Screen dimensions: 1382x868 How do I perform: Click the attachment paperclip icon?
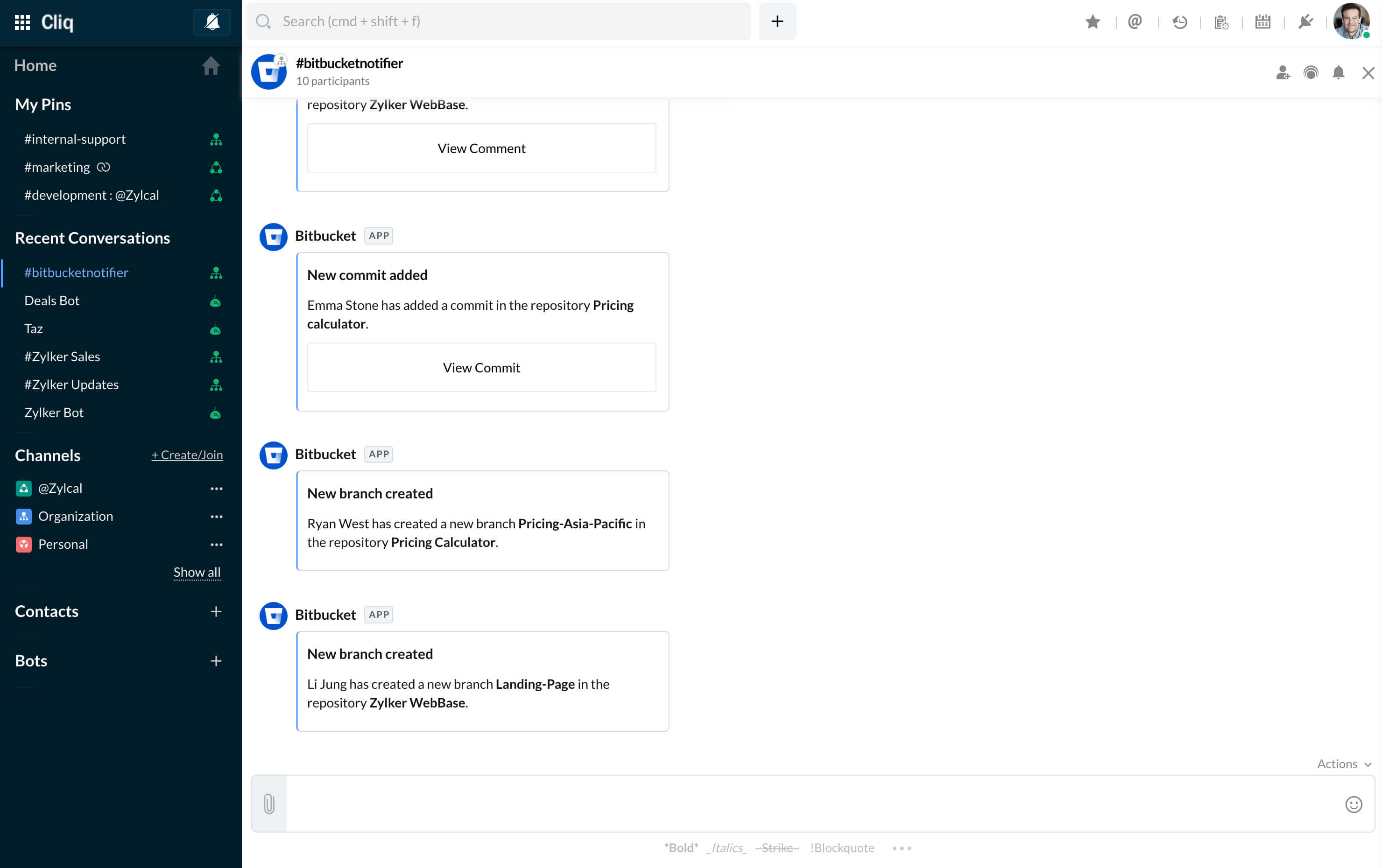click(x=268, y=804)
